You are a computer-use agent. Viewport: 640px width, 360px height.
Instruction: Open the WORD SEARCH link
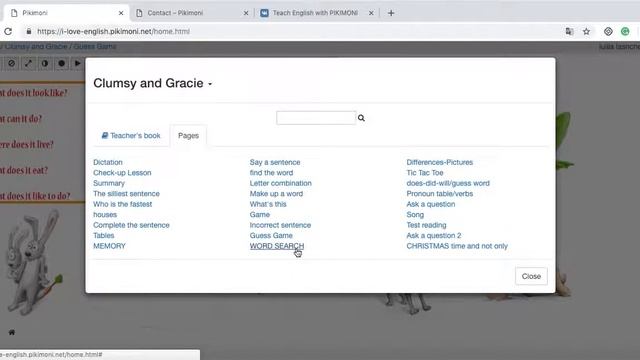point(277,246)
